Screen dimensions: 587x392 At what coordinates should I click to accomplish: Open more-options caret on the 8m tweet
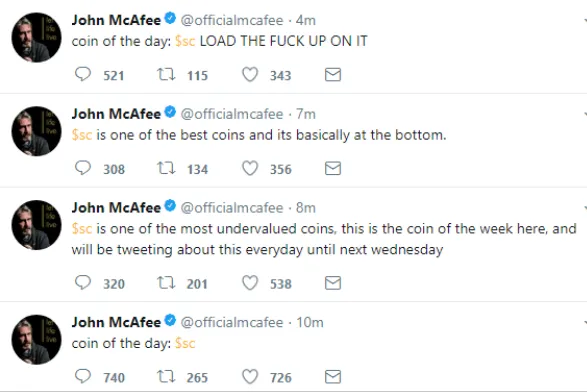pyautogui.click(x=585, y=207)
